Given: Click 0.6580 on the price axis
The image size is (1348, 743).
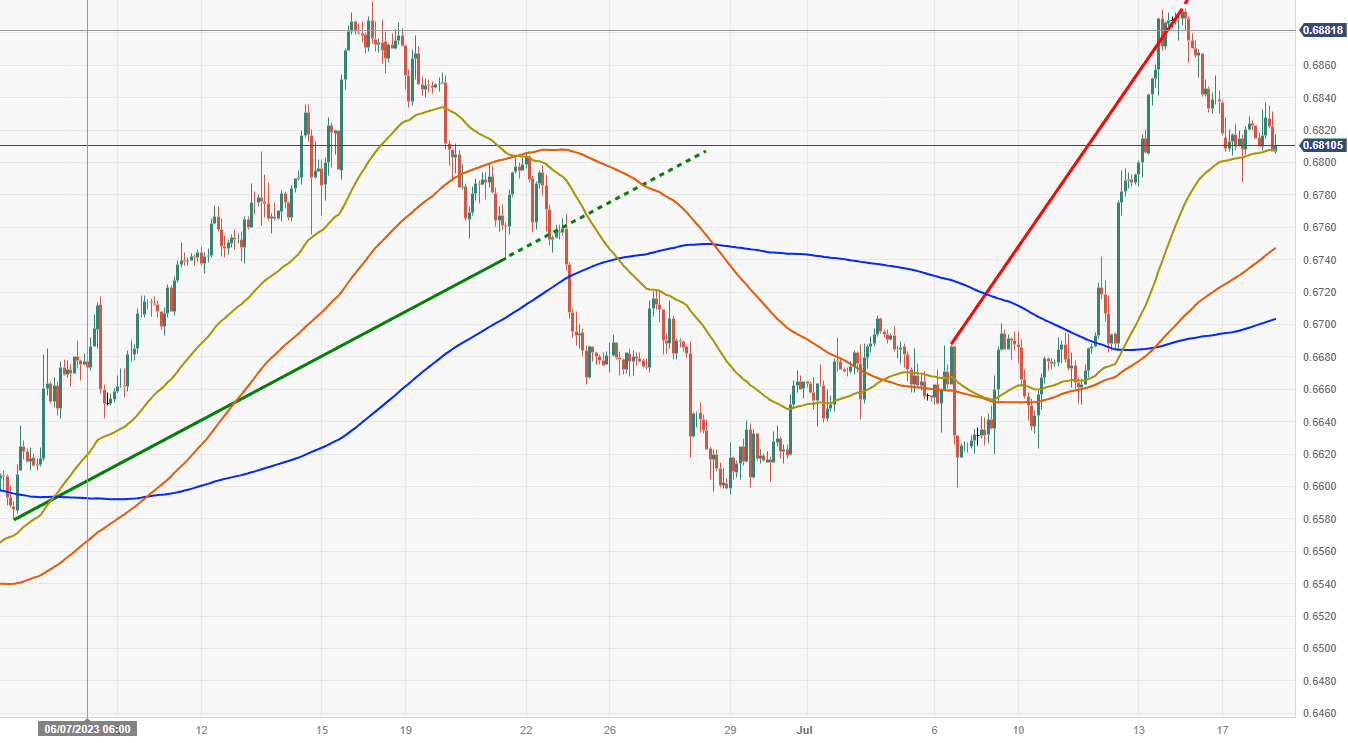Looking at the screenshot, I should [x=1320, y=519].
